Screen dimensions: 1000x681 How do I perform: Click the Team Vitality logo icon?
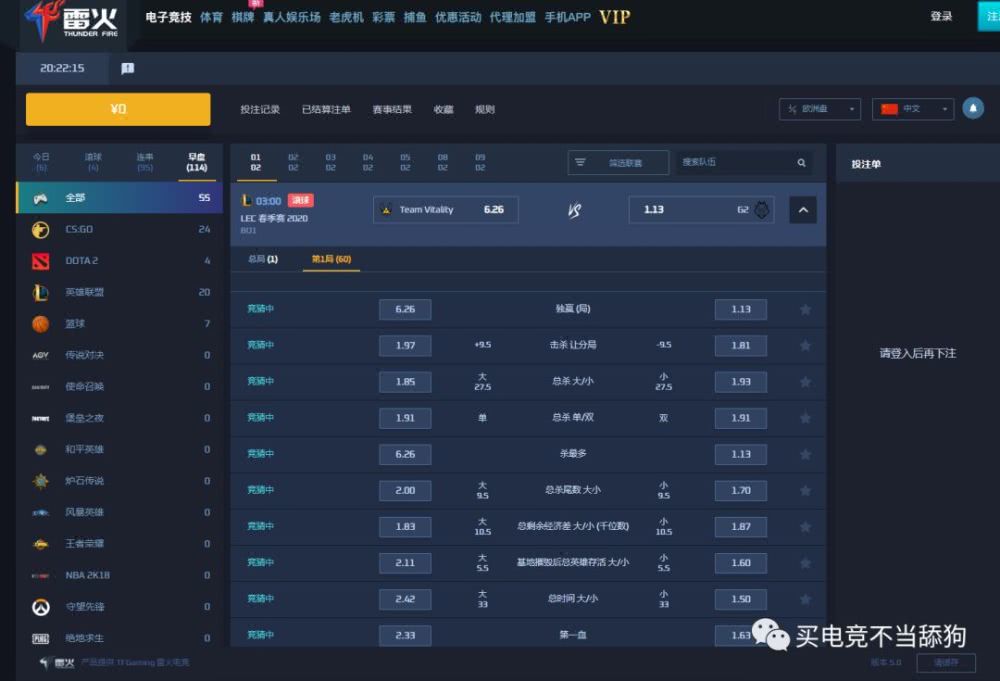(386, 210)
